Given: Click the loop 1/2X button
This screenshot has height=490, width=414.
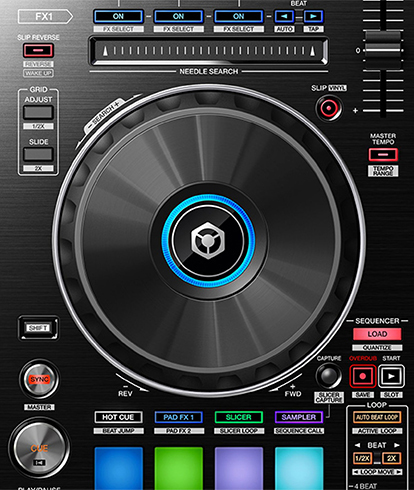Looking at the screenshot, I should pyautogui.click(x=362, y=458).
